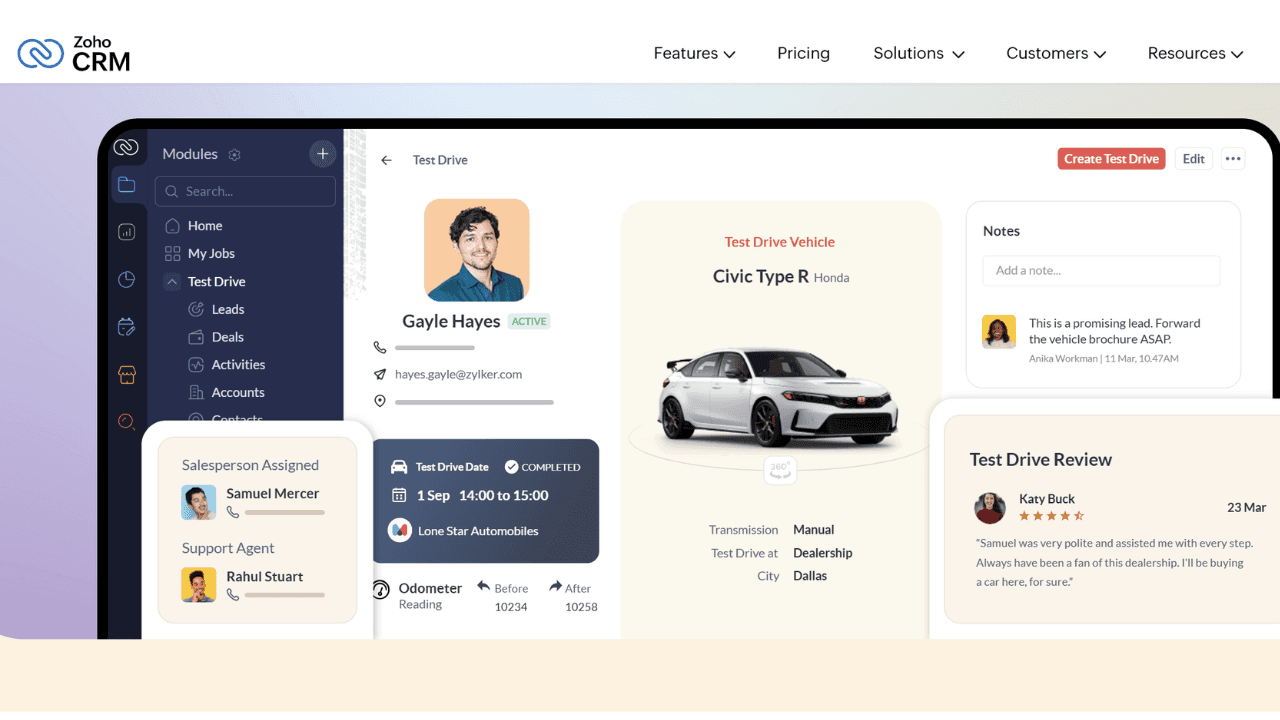
Task: Click the Samuel Mercer name
Action: (272, 494)
